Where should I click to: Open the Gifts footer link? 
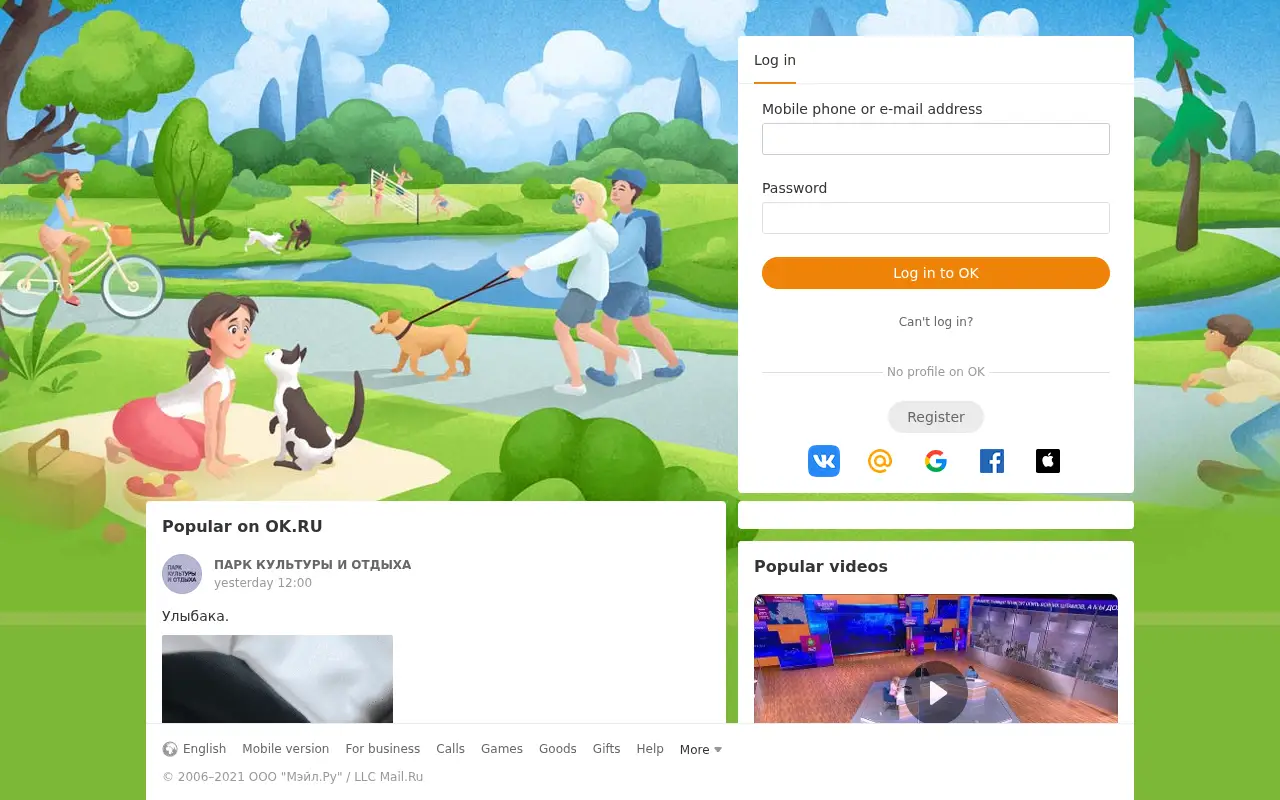click(606, 749)
